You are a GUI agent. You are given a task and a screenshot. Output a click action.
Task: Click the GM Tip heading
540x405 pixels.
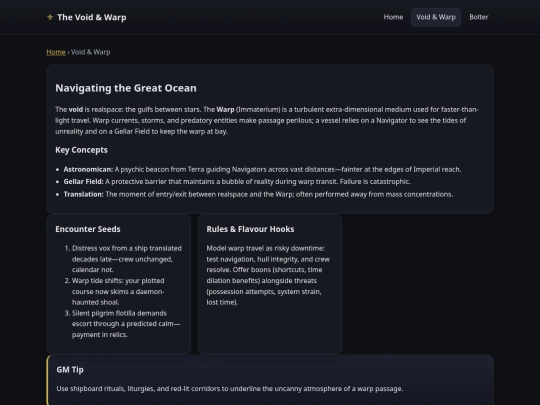coord(70,370)
